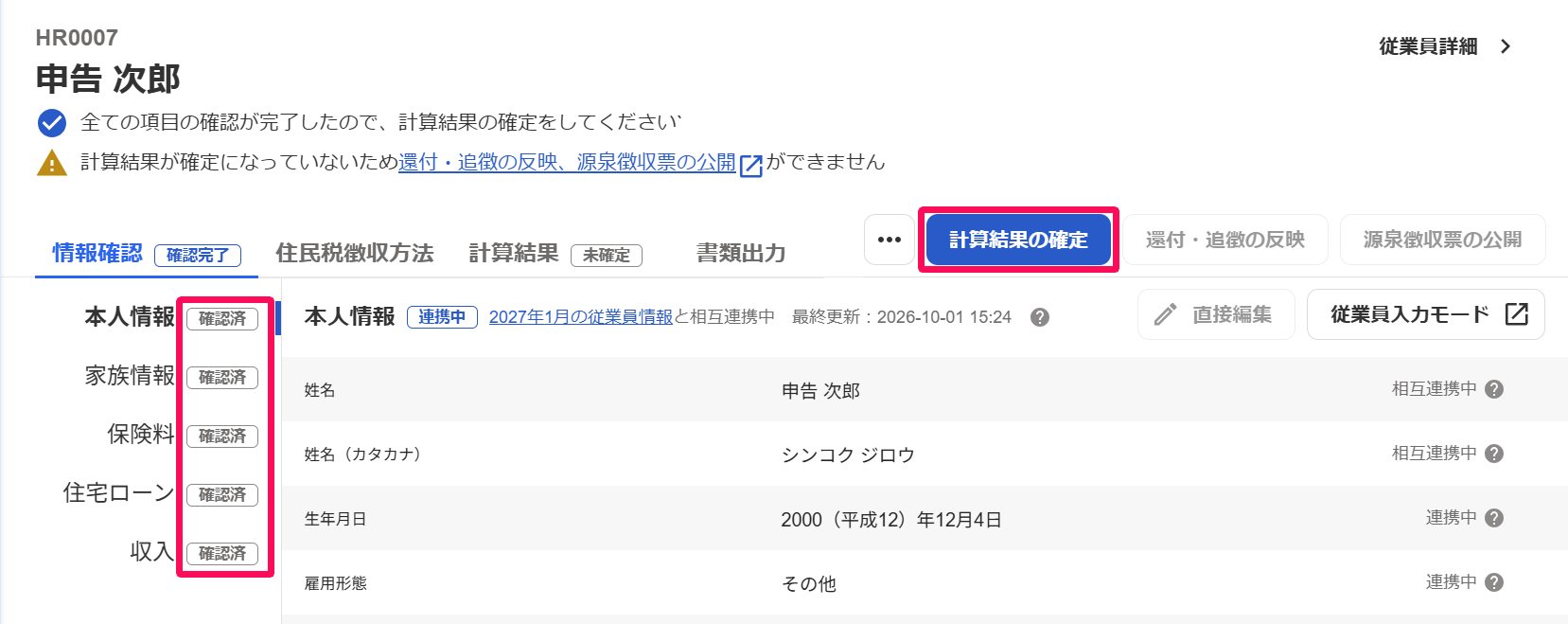This screenshot has width=1568, height=624.
Task: Click the 未確定 badge on 計算結果
Action: click(607, 256)
